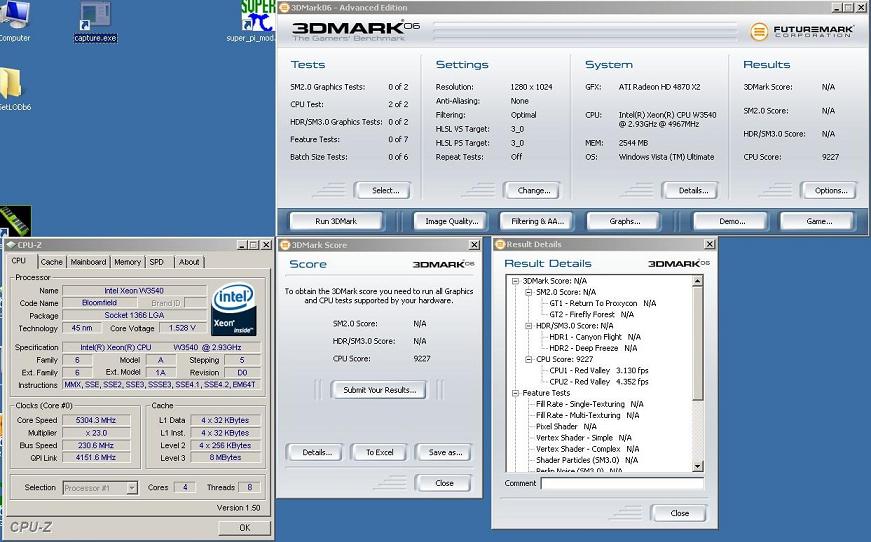Viewport: 871px width, 542px height.
Task: Open the yellow folder on the desktop
Action: point(12,84)
